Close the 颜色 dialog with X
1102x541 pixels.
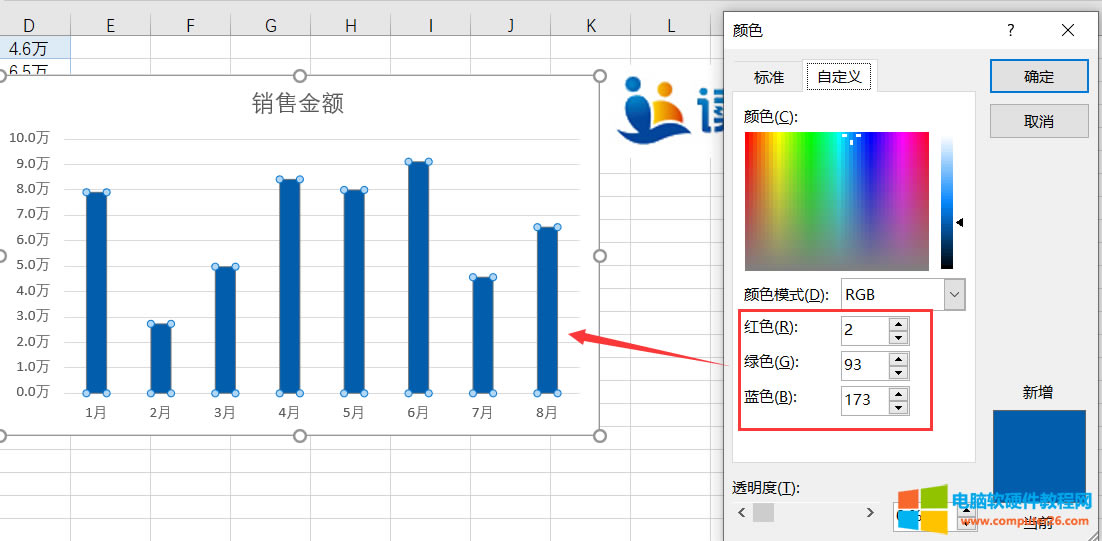tap(1068, 30)
